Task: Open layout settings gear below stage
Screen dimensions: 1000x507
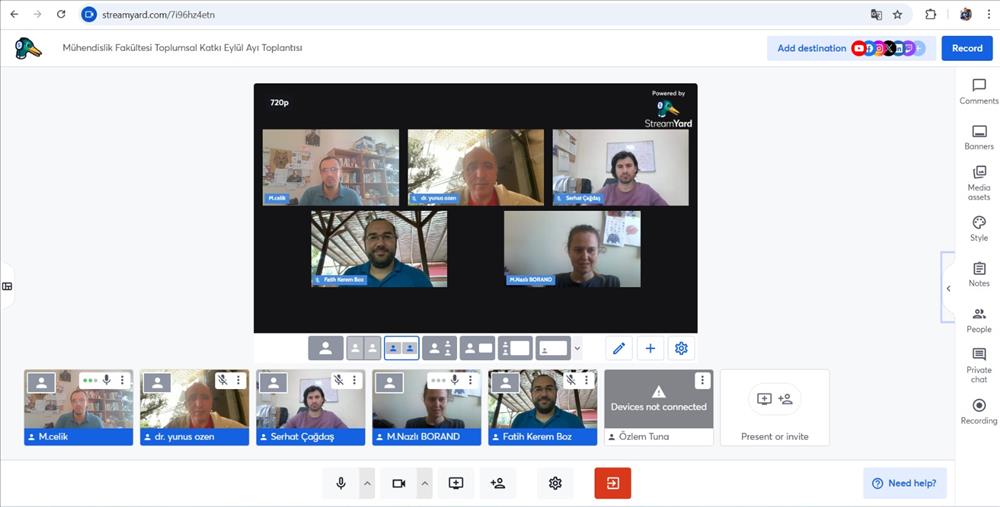Action: pyautogui.click(x=681, y=348)
